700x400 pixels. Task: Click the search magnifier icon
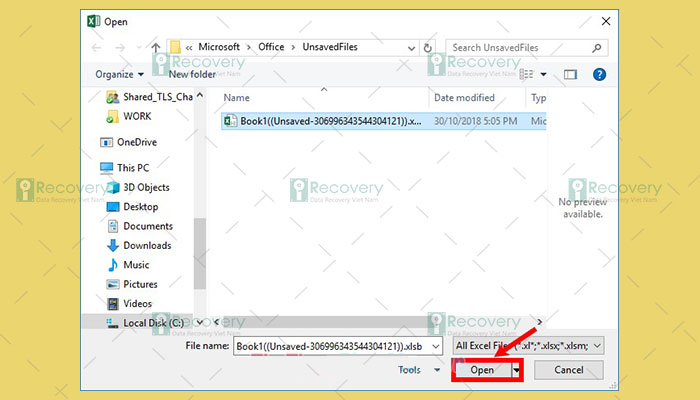(597, 48)
